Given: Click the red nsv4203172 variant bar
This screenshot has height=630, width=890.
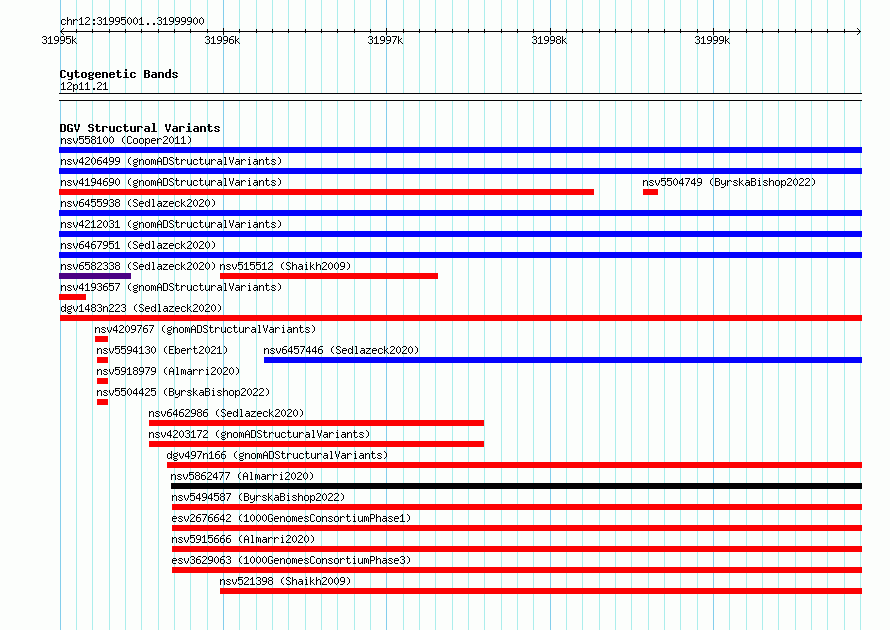Looking at the screenshot, I should pos(316,444).
